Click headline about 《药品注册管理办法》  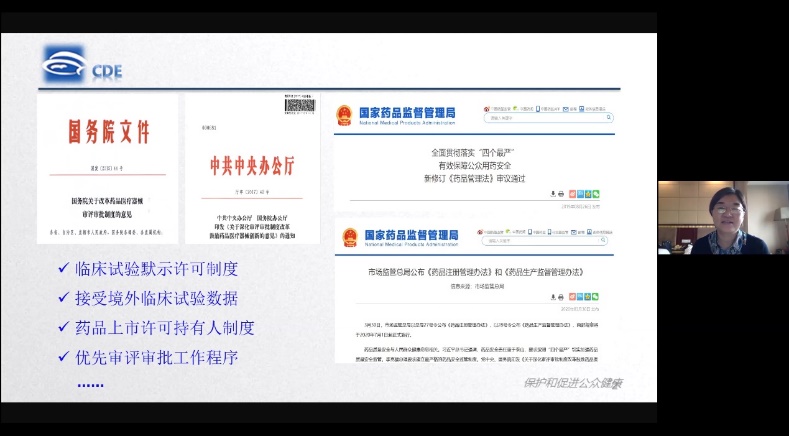point(475,272)
